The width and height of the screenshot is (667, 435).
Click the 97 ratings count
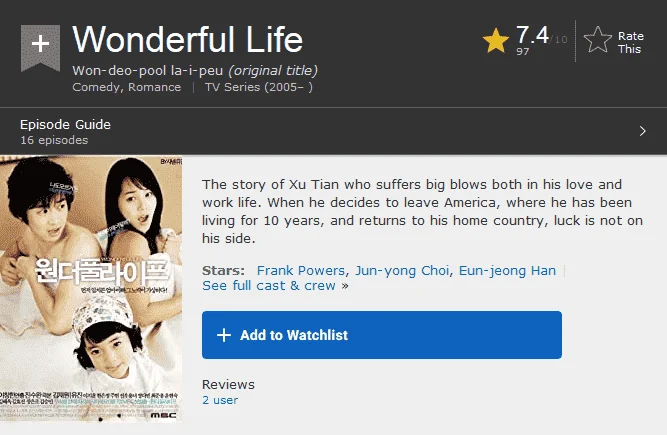coord(522,51)
